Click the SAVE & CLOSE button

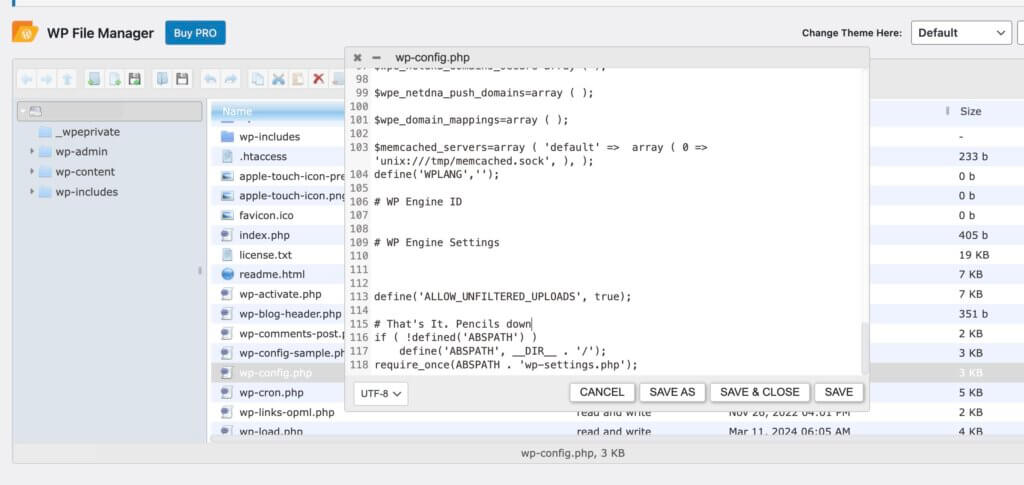click(x=760, y=392)
